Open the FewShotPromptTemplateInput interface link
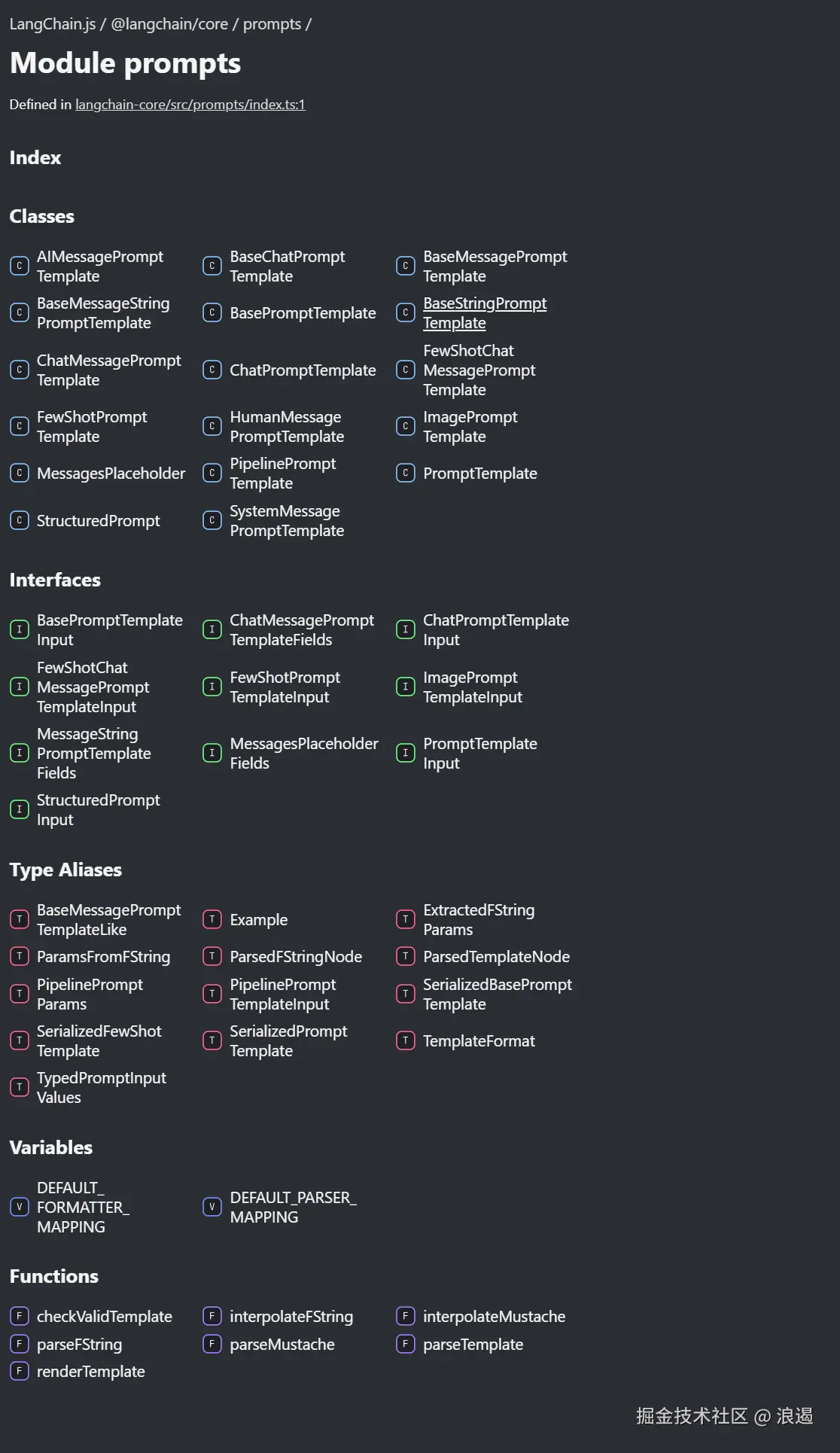The image size is (840, 1453). pyautogui.click(x=285, y=687)
